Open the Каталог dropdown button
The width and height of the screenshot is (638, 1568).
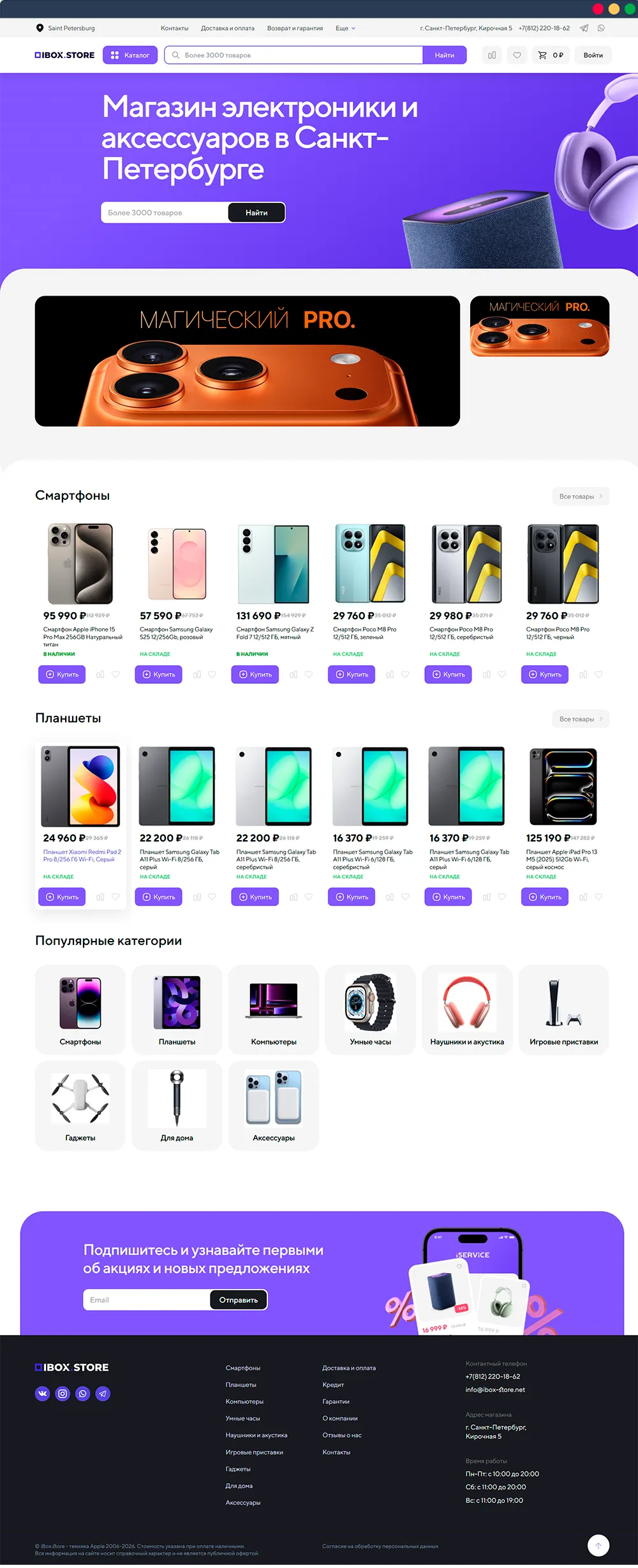click(x=130, y=56)
